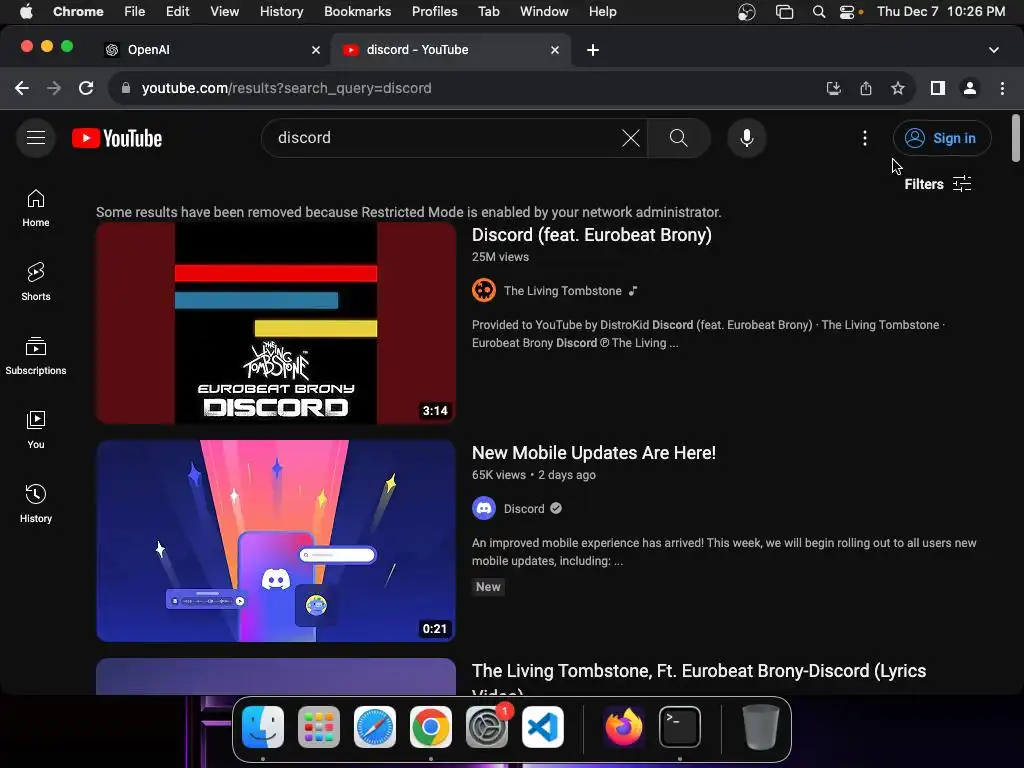Screen dimensions: 1024x768
Task: Open the Apple menu
Action: pos(26,11)
